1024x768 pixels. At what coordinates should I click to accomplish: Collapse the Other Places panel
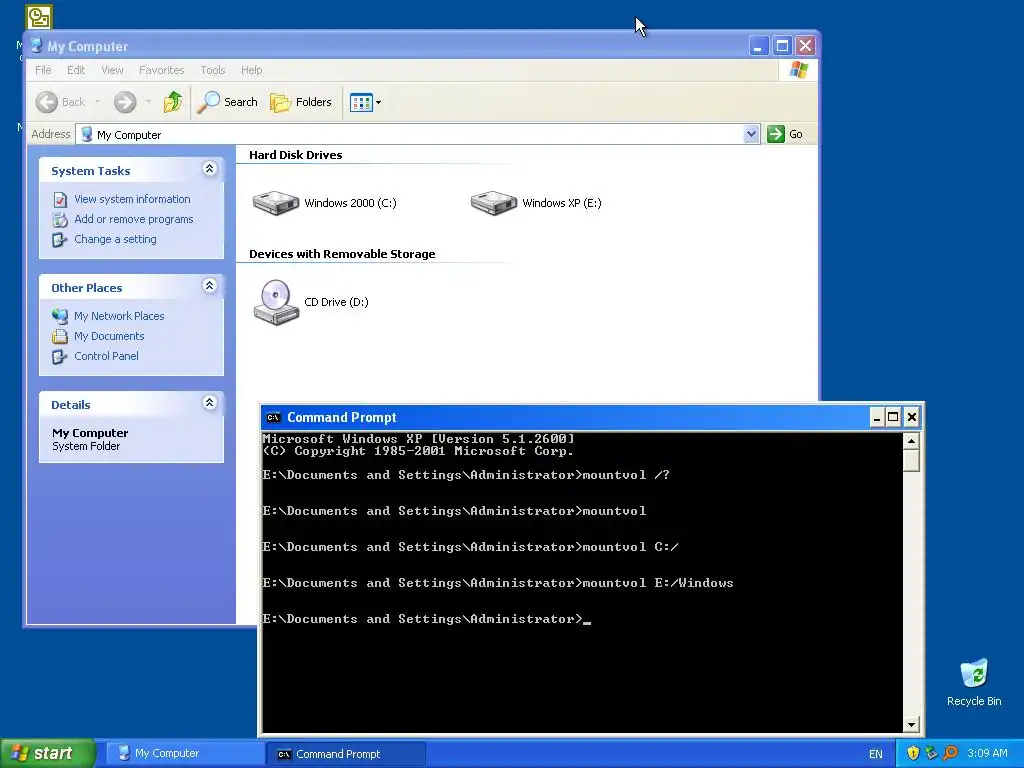click(209, 286)
